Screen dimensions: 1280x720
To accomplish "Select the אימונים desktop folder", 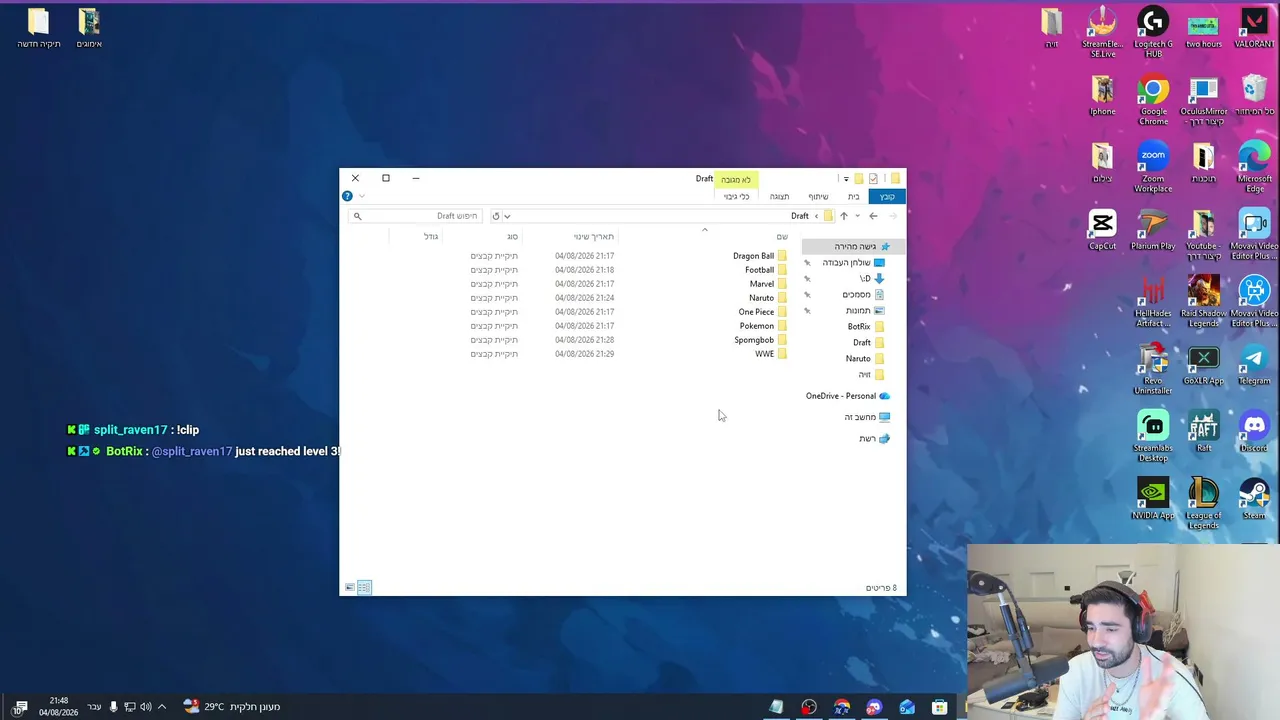I will (89, 28).
